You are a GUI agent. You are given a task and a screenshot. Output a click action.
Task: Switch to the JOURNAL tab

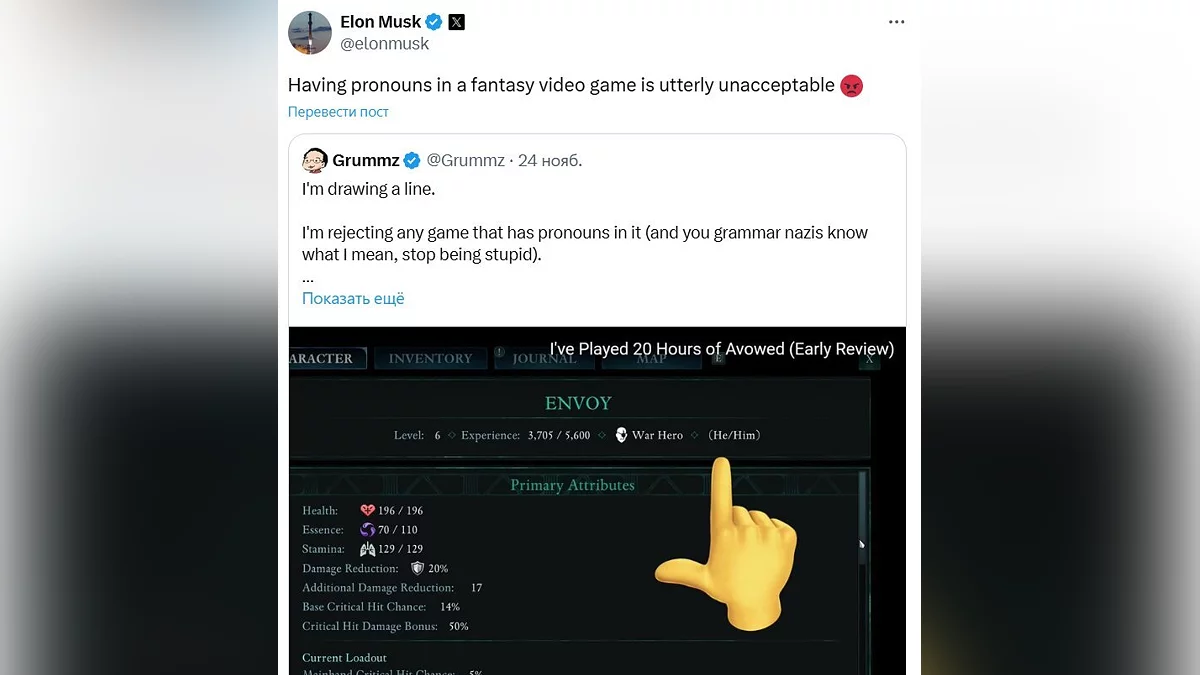pos(544,358)
